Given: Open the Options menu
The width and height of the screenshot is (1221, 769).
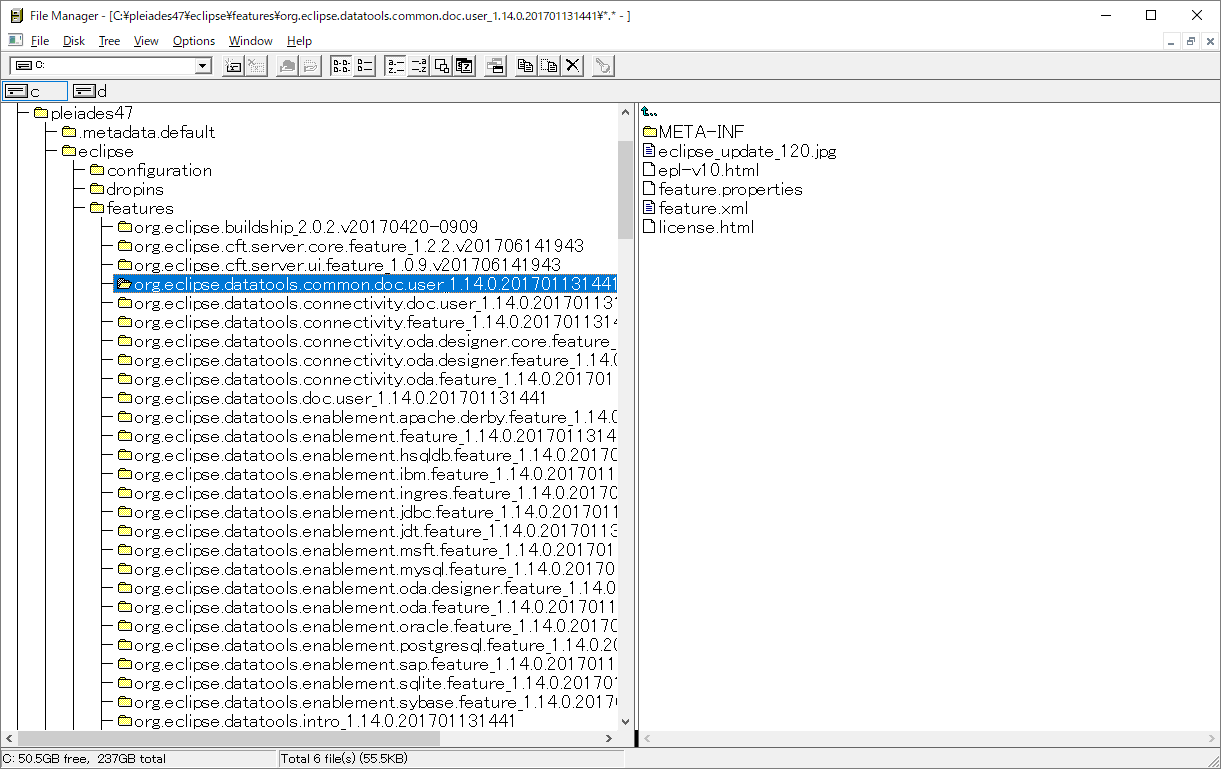Looking at the screenshot, I should tap(193, 41).
